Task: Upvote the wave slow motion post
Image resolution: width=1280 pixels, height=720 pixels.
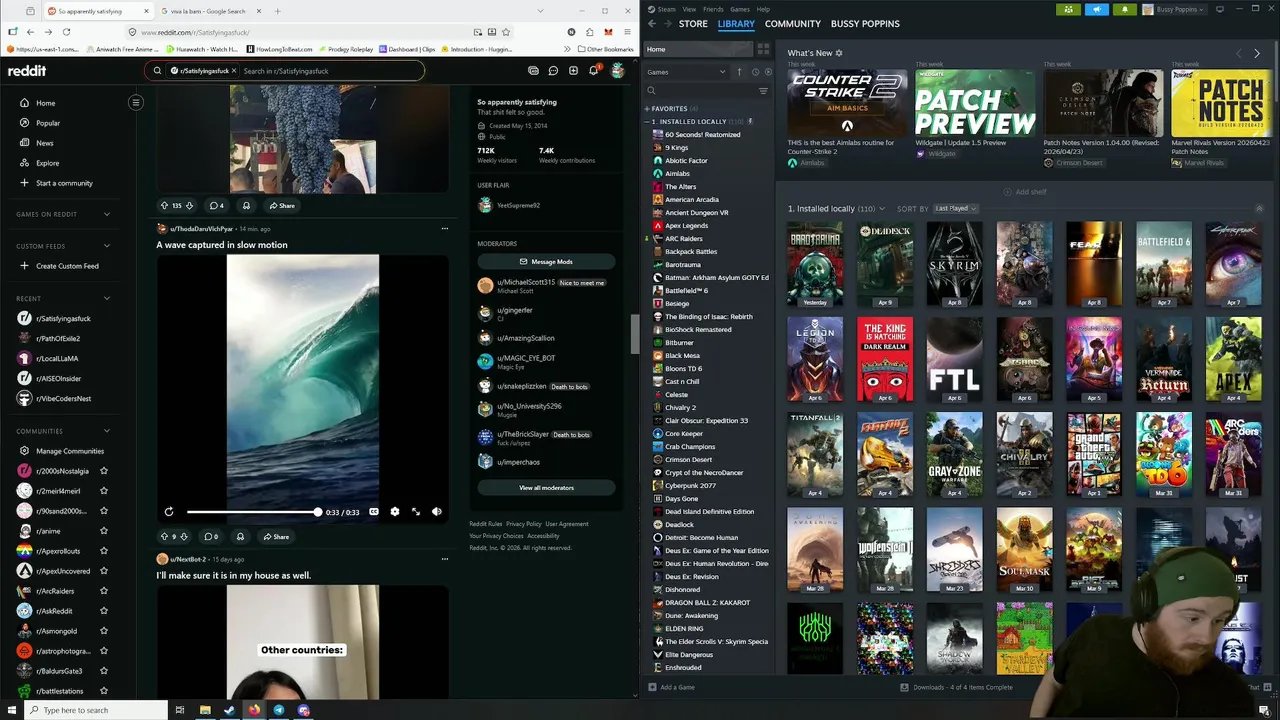Action: 164,537
